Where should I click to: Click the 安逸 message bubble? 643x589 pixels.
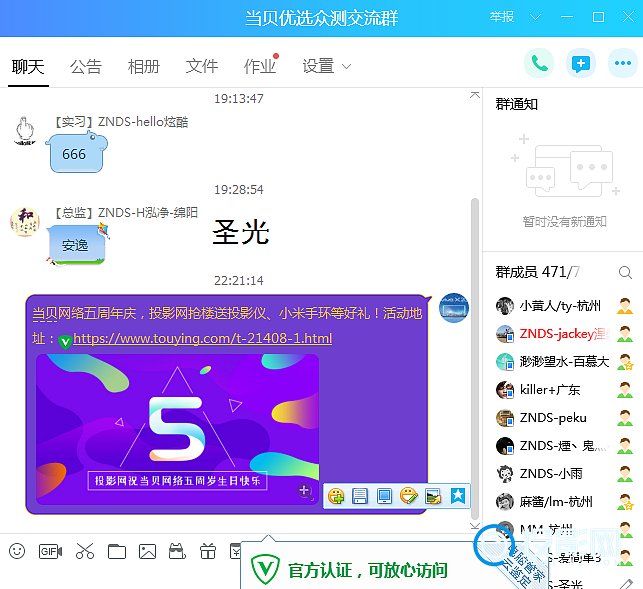click(x=77, y=244)
